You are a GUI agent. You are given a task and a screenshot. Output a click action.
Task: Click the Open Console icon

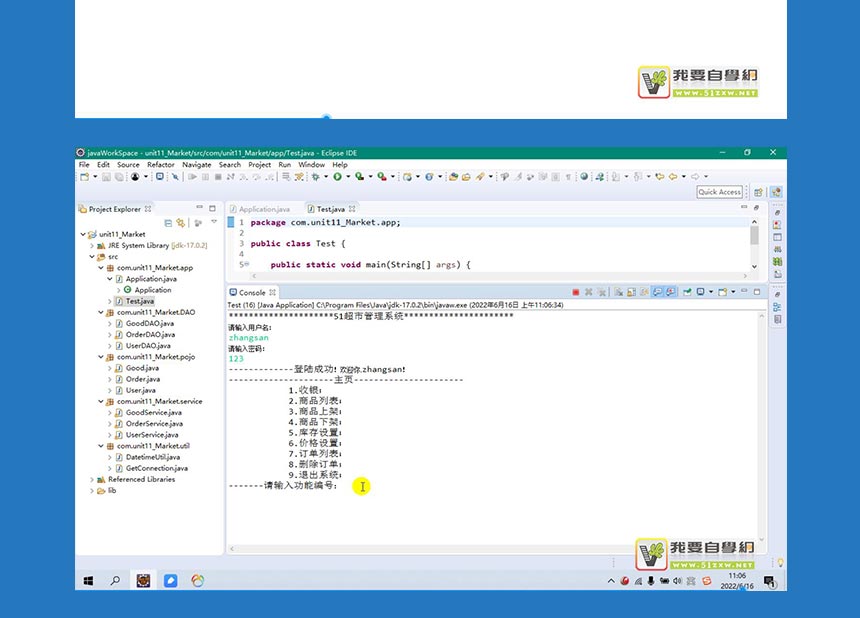pyautogui.click(x=722, y=292)
